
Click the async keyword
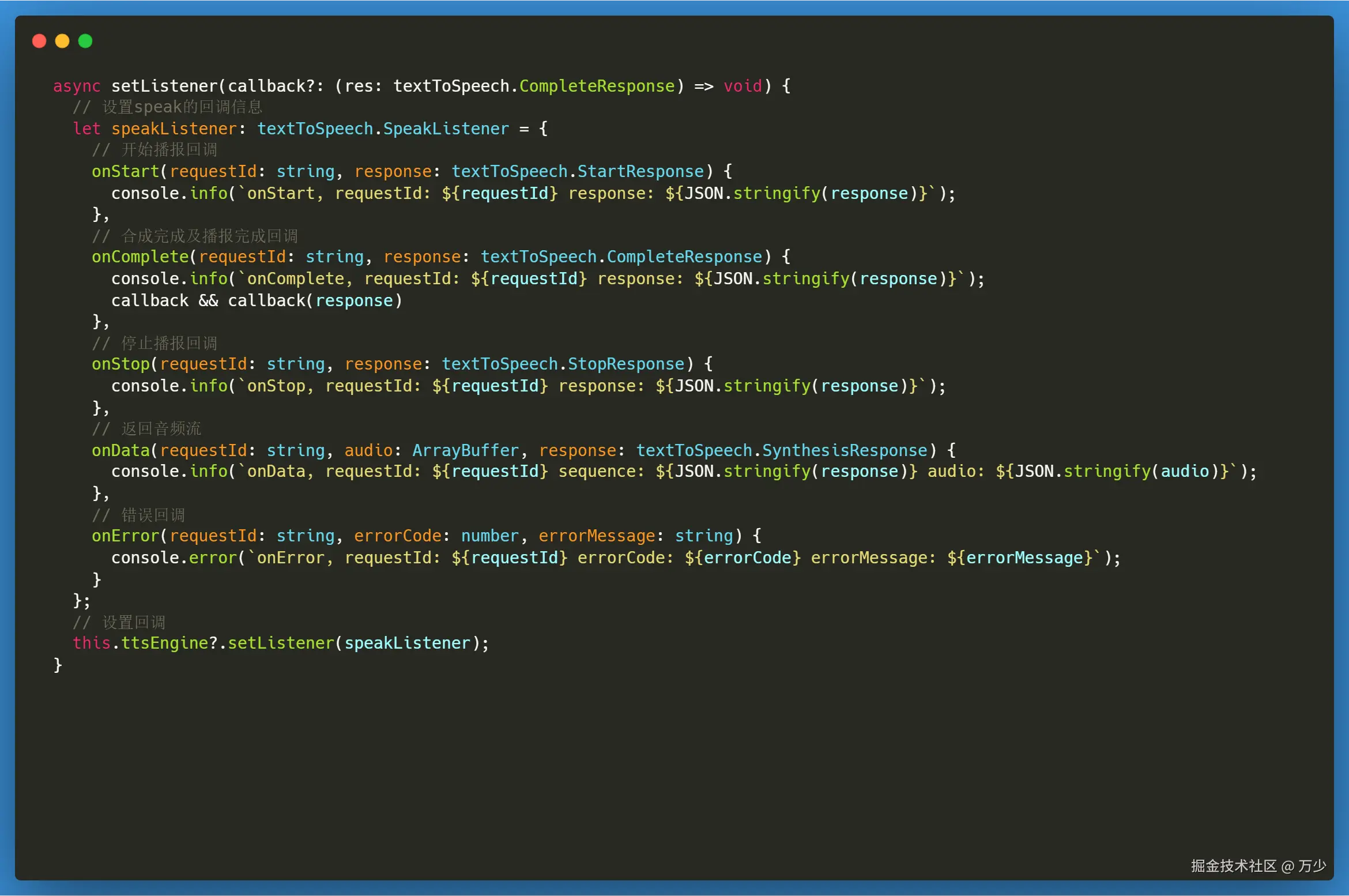pos(76,86)
